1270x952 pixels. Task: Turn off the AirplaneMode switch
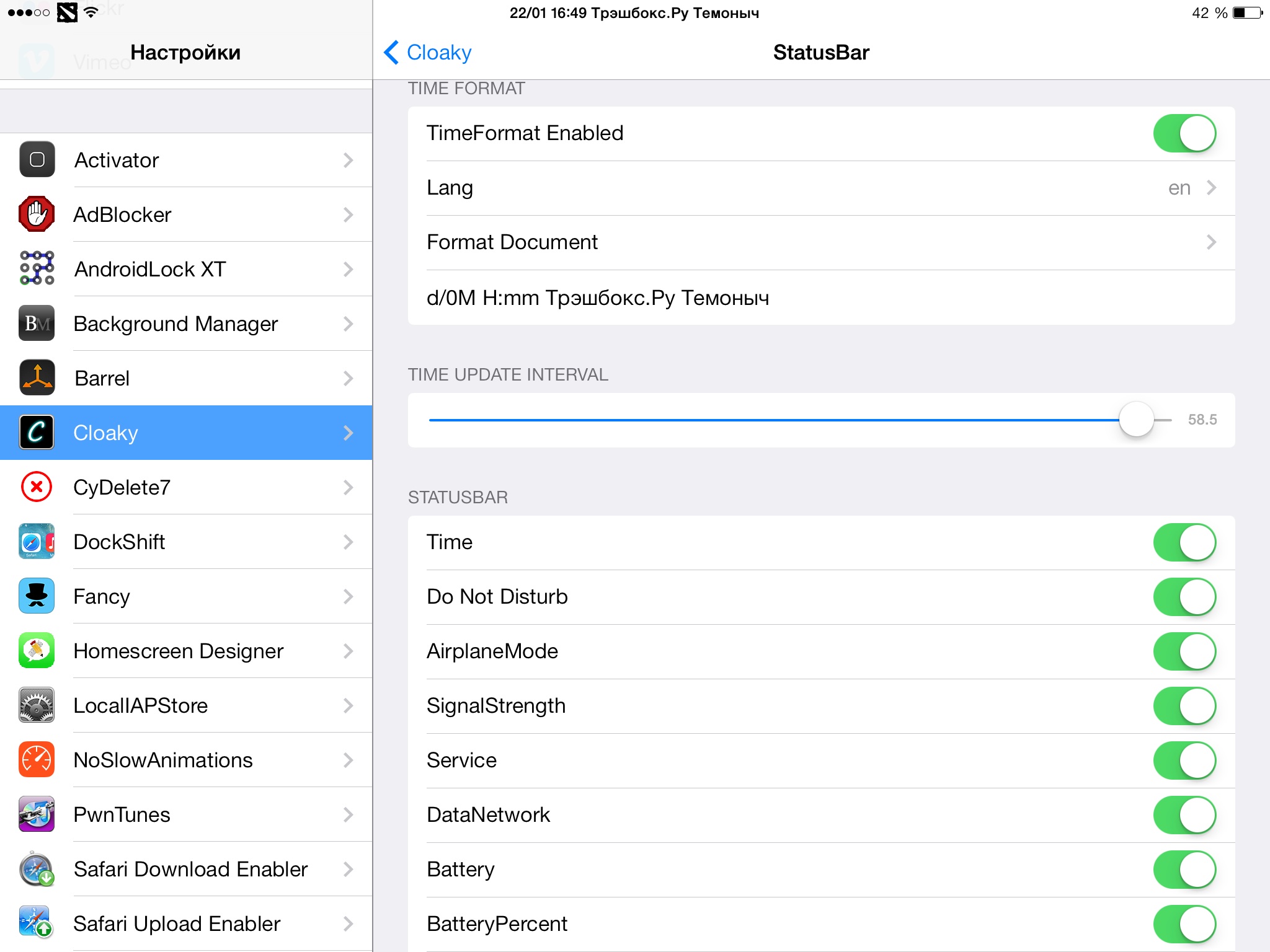coord(1184,651)
